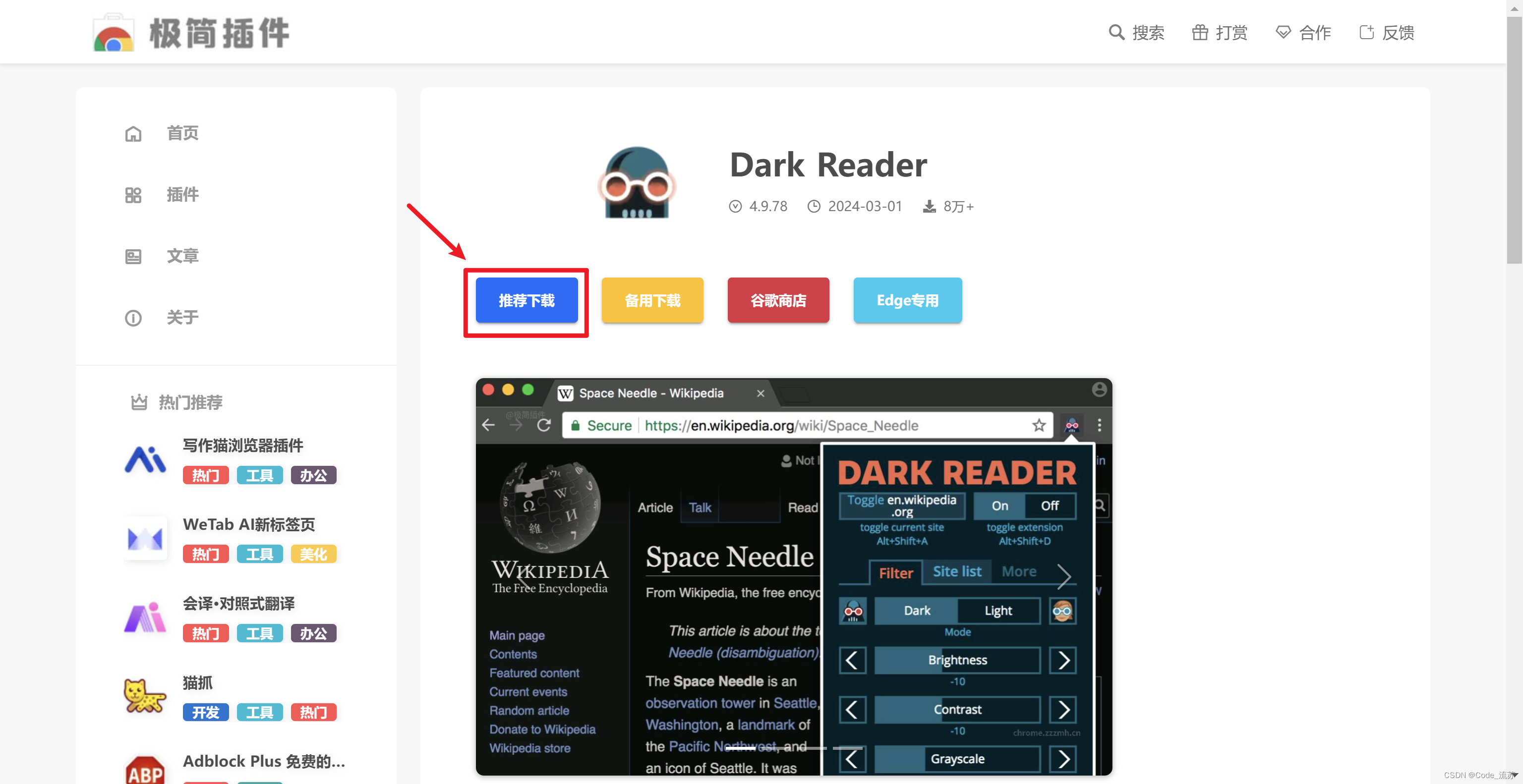This screenshot has width=1523, height=784.
Task: Click the 推荐下载 button for Dark Reader
Action: point(527,300)
